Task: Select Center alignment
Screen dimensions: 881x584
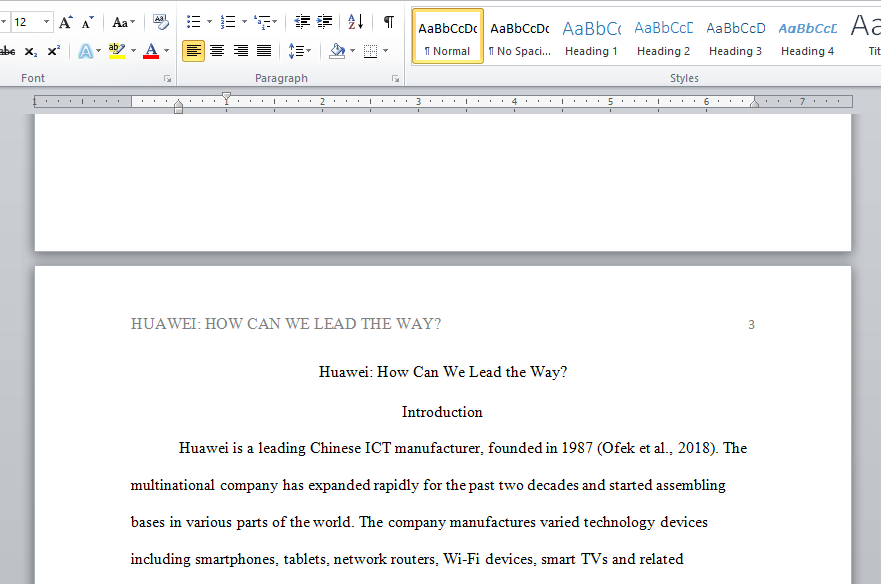Action: point(217,51)
